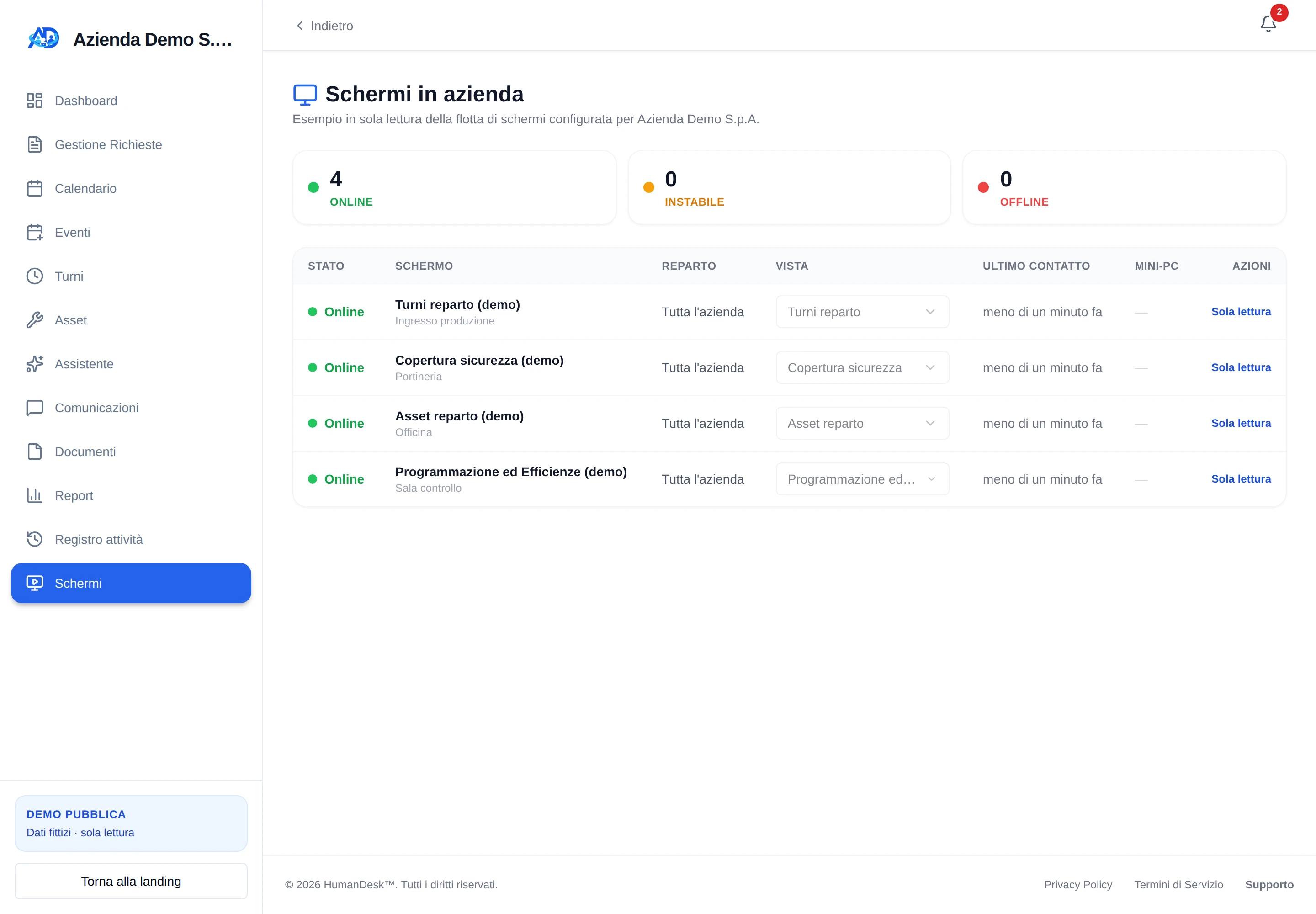Screen dimensions: 1316x914
Task: Expand the Programmazione ed... view dropdown
Action: pos(862,479)
